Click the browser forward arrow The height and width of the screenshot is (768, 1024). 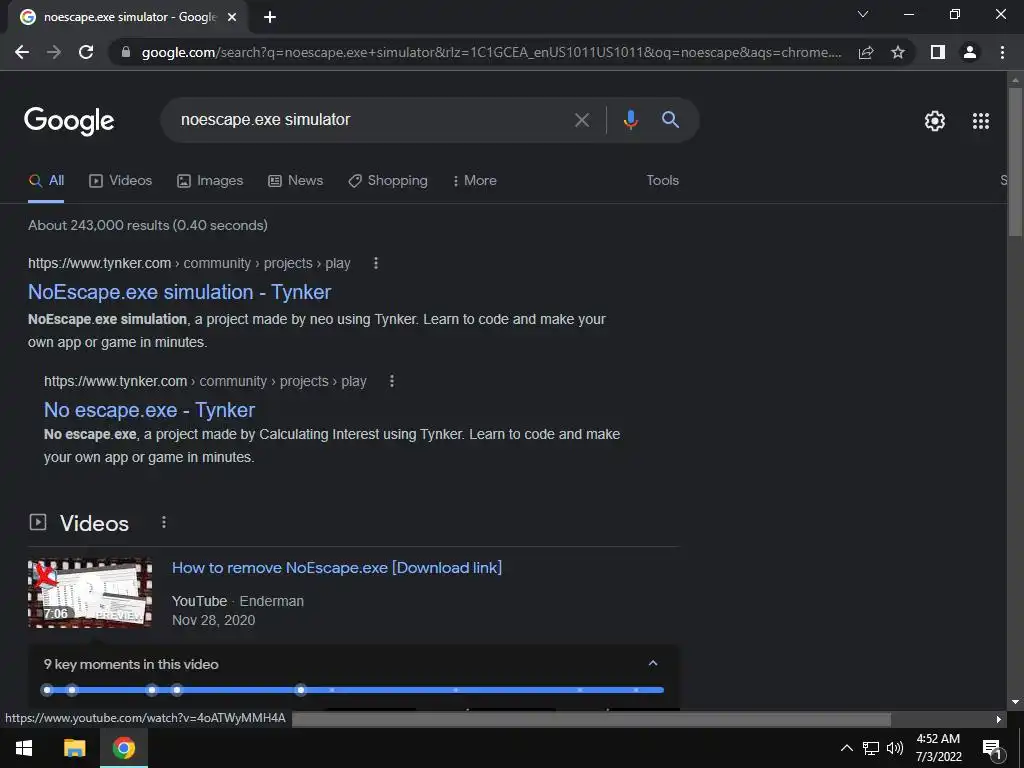tap(54, 52)
